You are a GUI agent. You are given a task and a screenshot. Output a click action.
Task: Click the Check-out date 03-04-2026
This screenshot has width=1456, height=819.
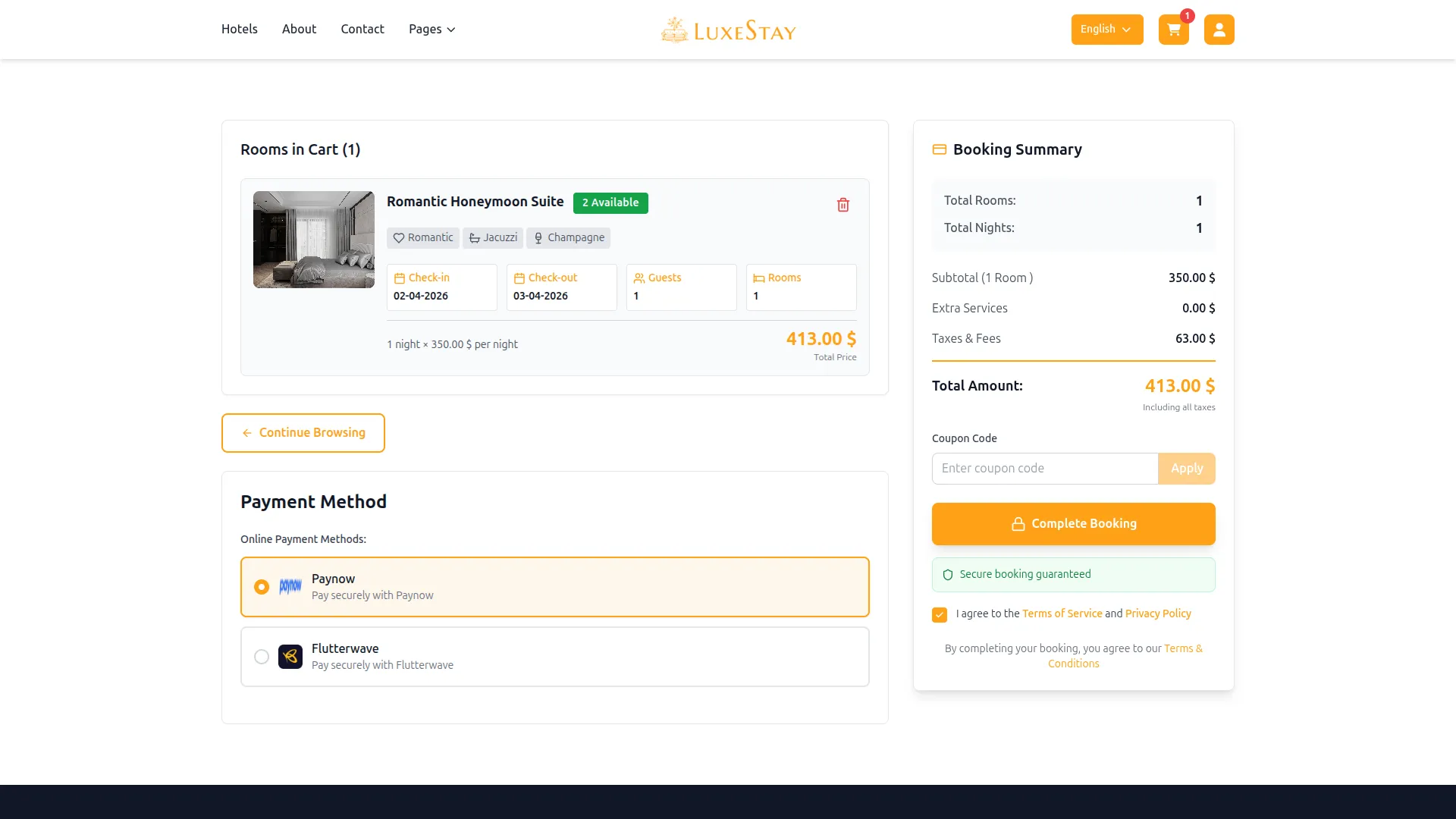[541, 296]
